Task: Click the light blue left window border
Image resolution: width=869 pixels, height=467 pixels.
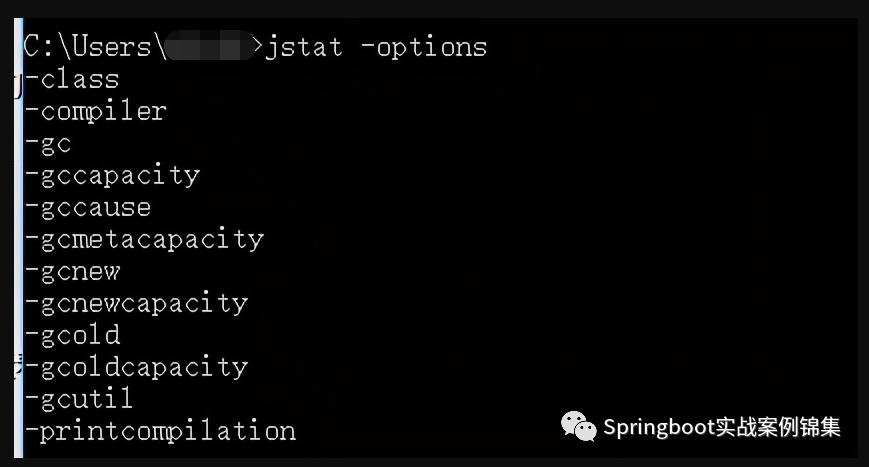Action: 19,238
